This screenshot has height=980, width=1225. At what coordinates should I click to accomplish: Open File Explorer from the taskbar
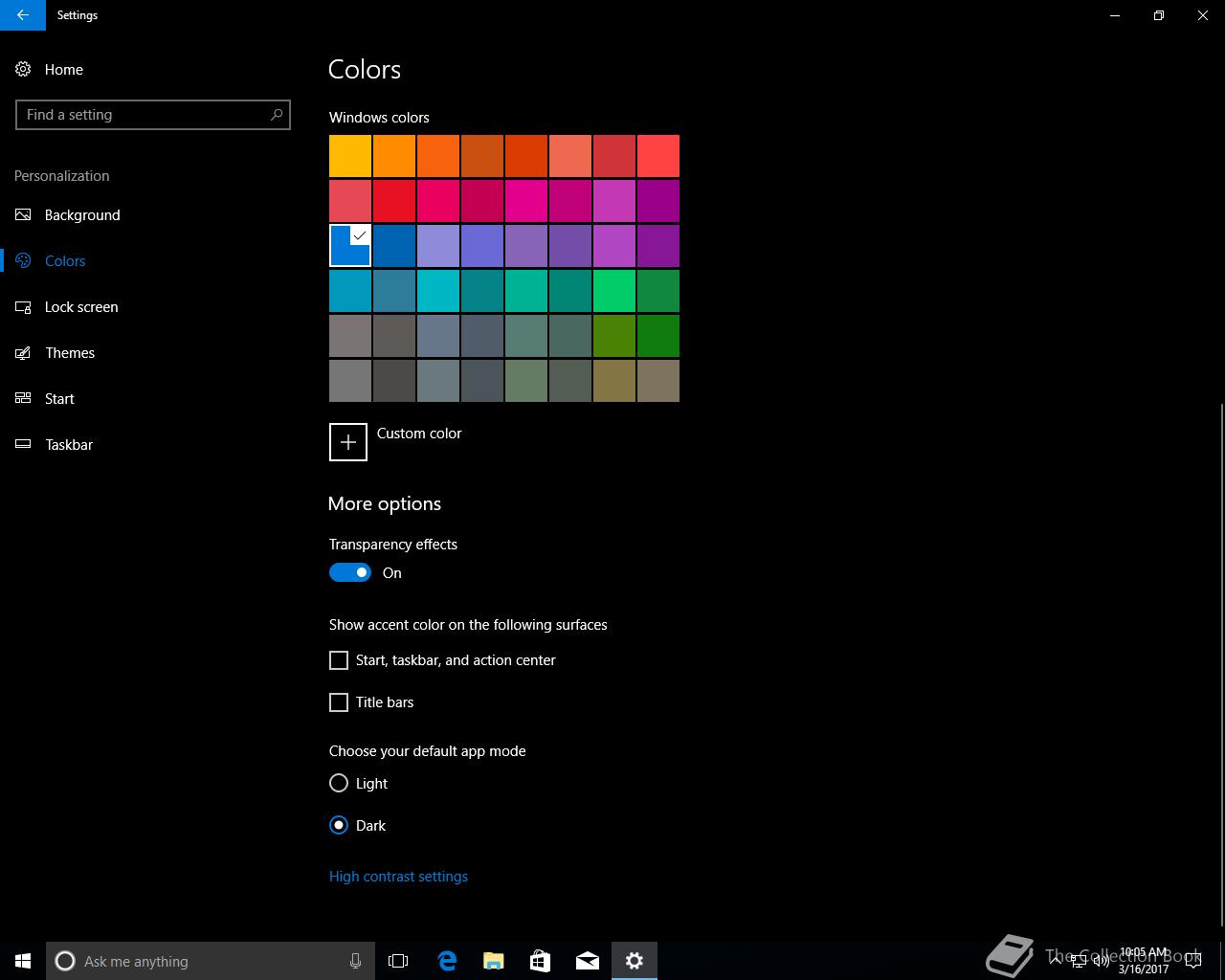[x=493, y=961]
